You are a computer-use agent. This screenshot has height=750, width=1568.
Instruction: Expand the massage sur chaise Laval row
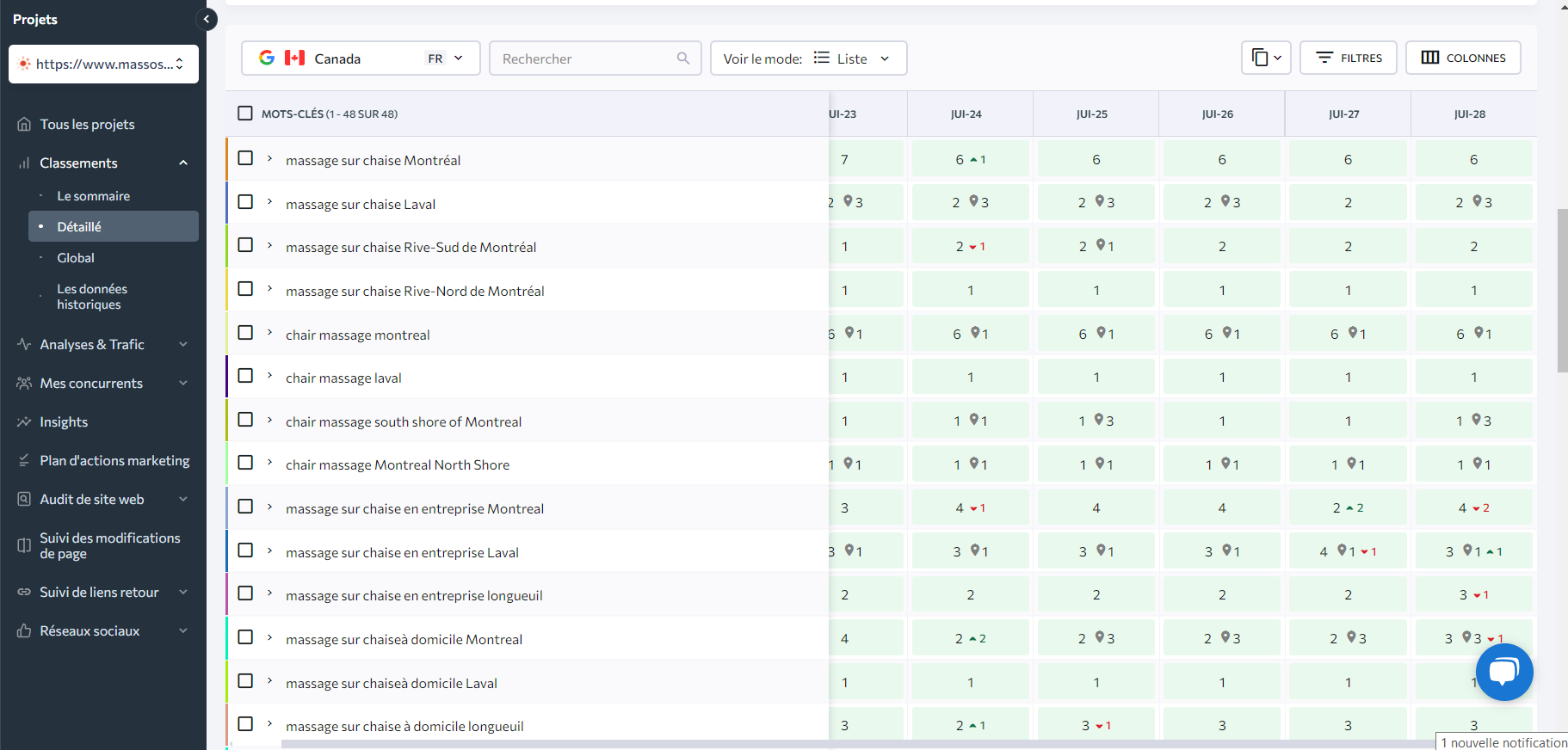(x=269, y=202)
